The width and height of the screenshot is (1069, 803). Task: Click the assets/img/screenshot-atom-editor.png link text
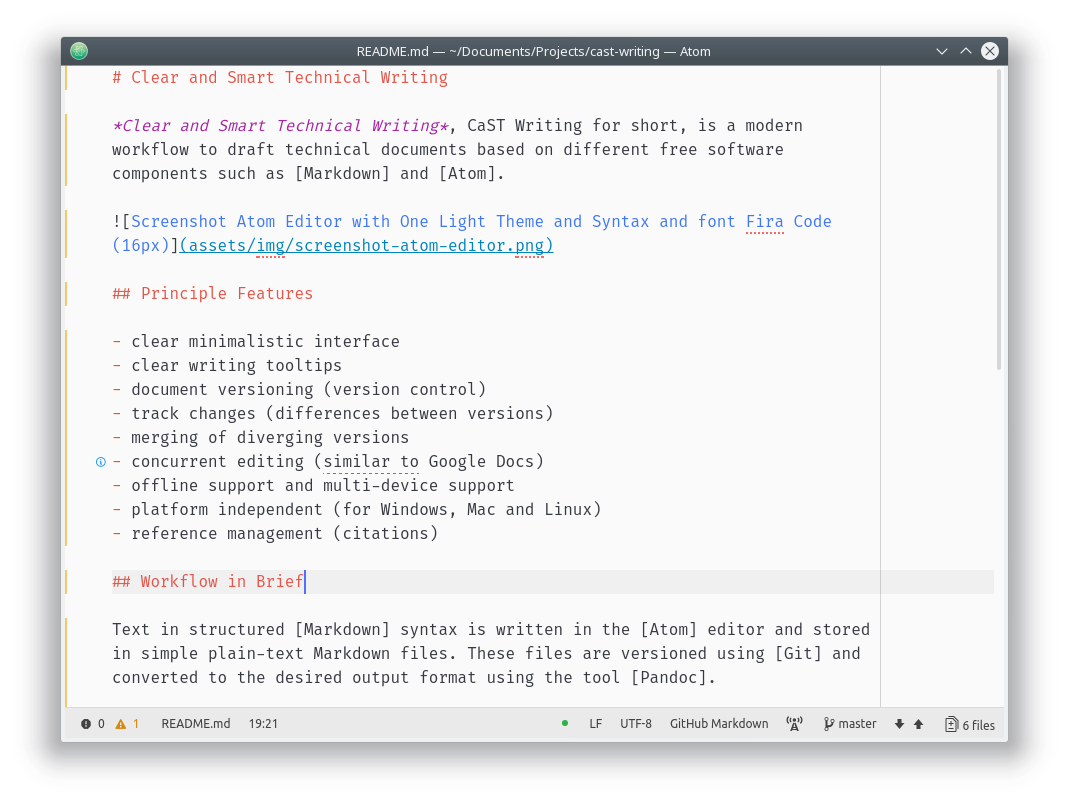[x=367, y=245]
